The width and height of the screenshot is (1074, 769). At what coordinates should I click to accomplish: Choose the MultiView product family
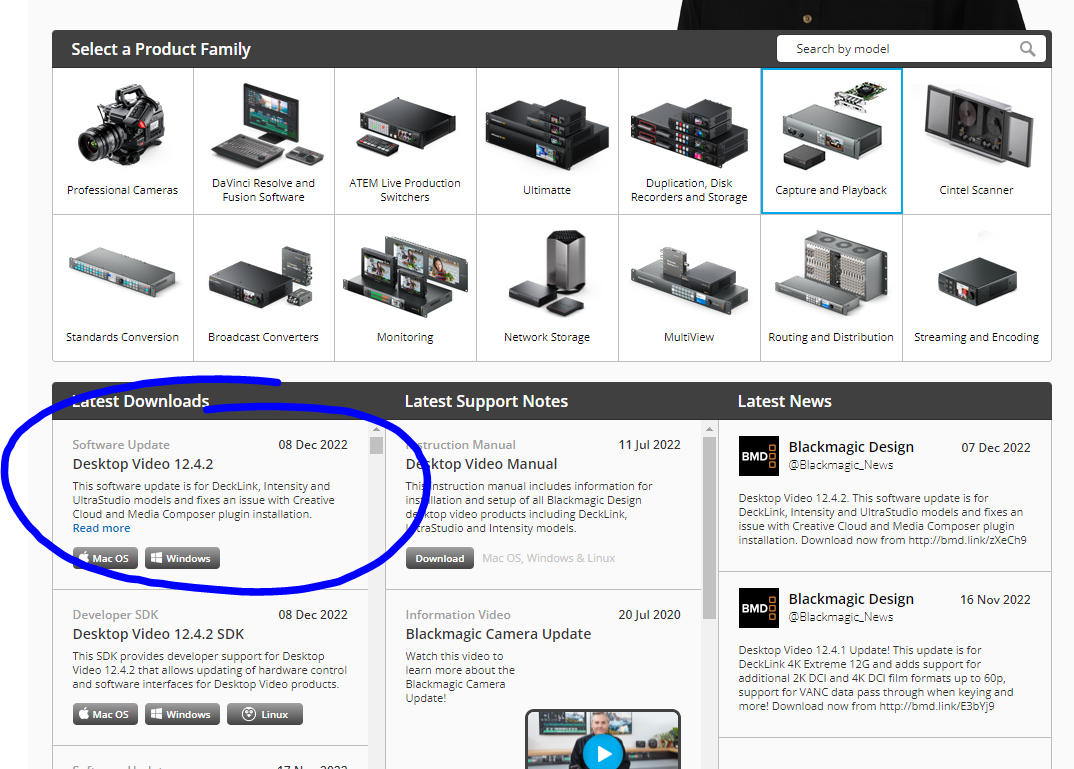point(689,288)
